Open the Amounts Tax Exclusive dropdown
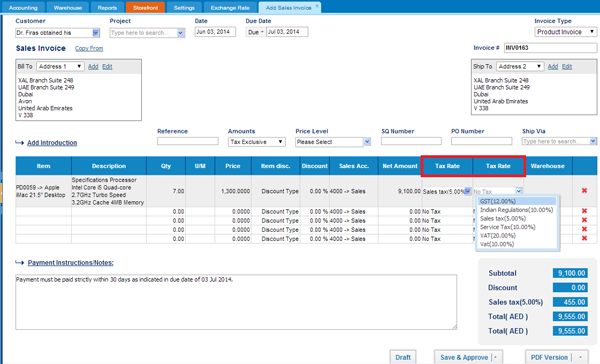 pos(257,142)
